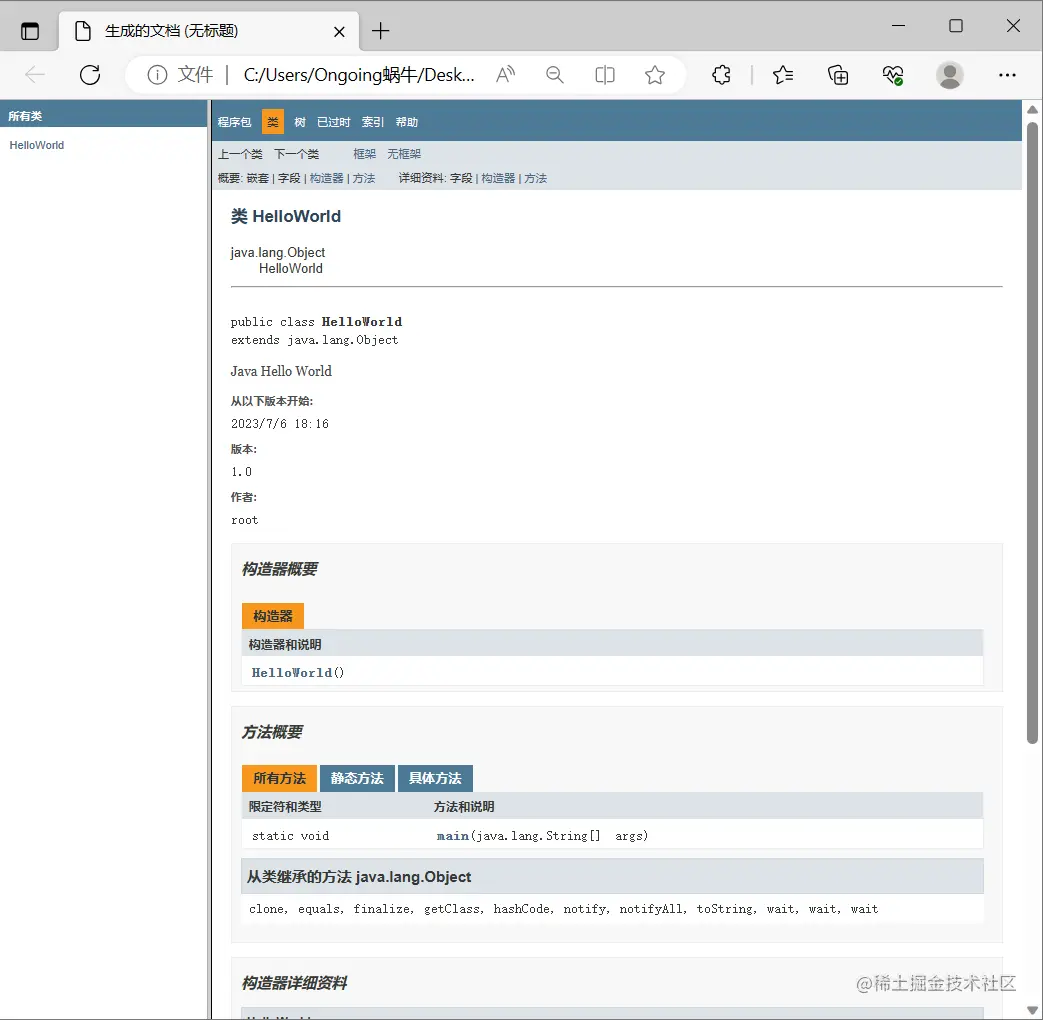Image resolution: width=1043 pixels, height=1020 pixels.
Task: Click the Java Hello World description
Action: click(281, 371)
